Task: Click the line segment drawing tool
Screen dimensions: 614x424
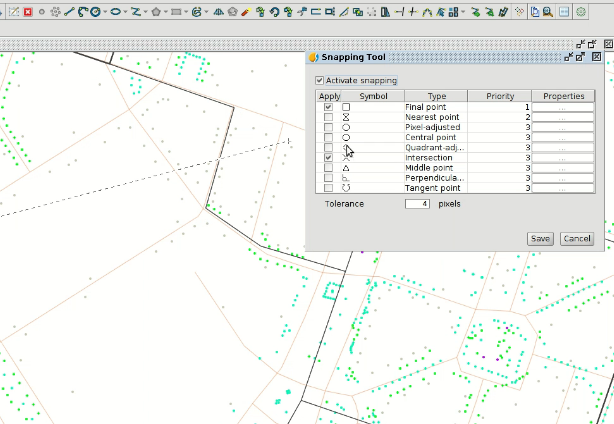Action: tap(71, 12)
